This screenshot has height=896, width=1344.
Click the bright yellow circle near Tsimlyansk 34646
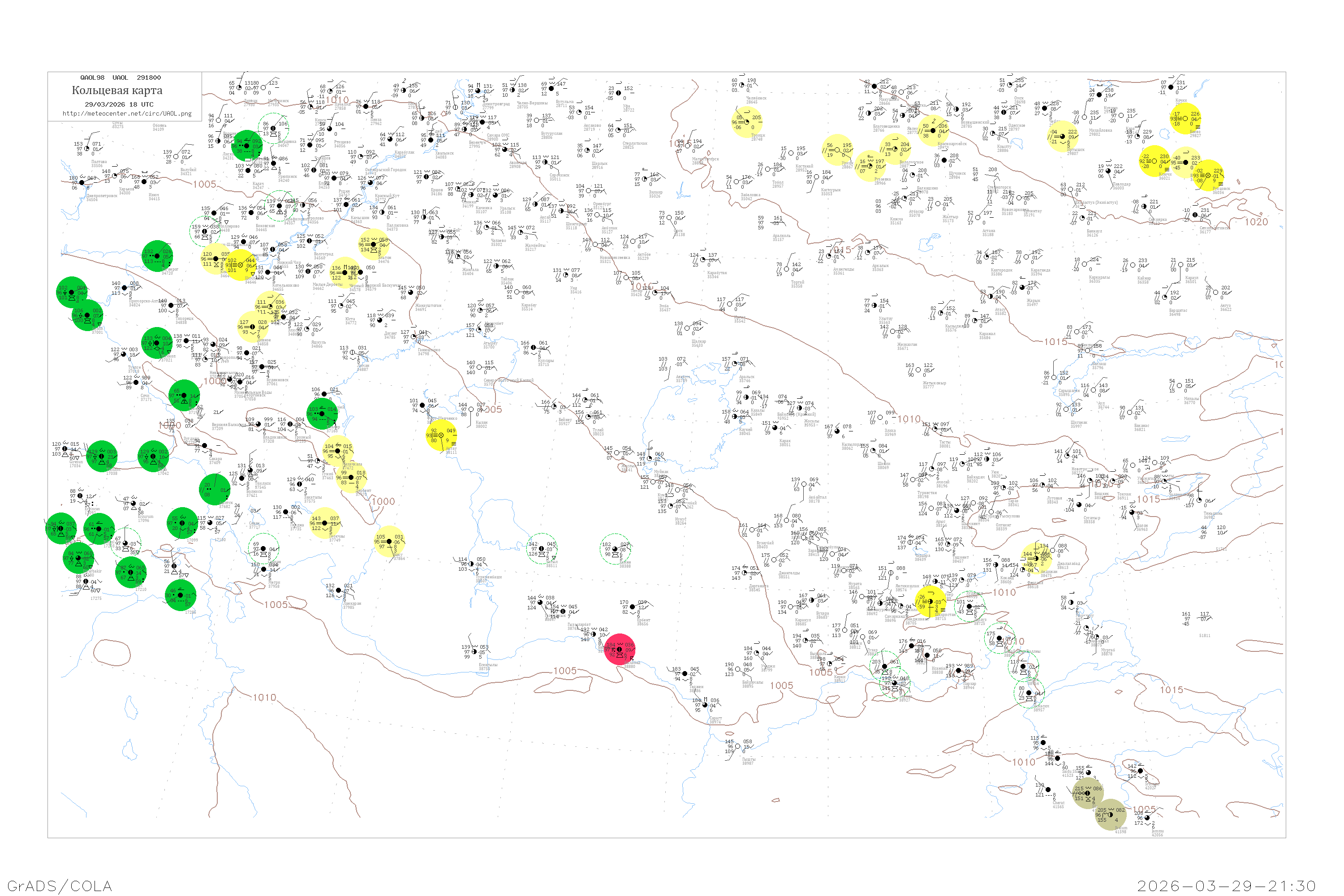[241, 265]
